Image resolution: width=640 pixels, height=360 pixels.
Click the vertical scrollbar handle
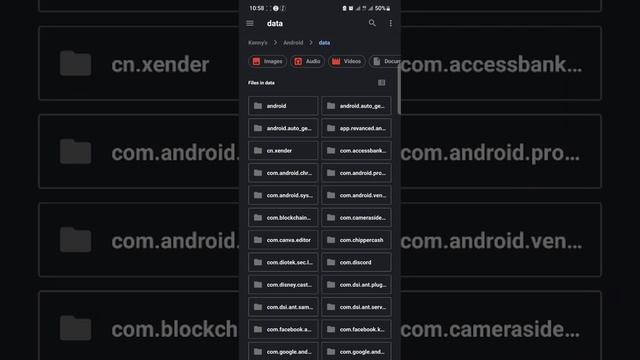tap(399, 95)
